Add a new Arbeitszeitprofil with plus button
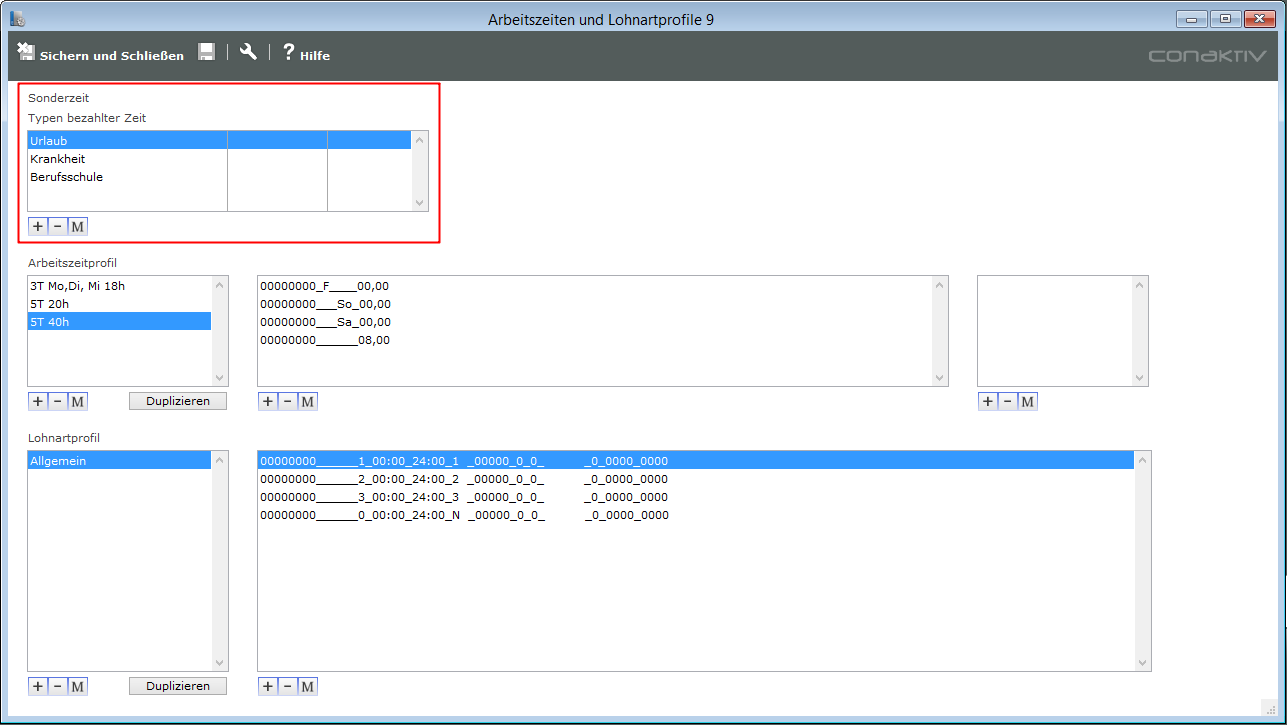This screenshot has height=725, width=1287. tap(38, 402)
